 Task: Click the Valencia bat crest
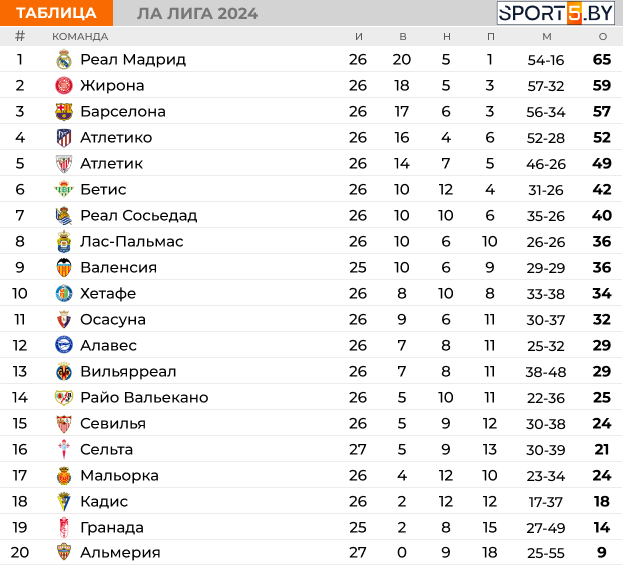coord(64,267)
